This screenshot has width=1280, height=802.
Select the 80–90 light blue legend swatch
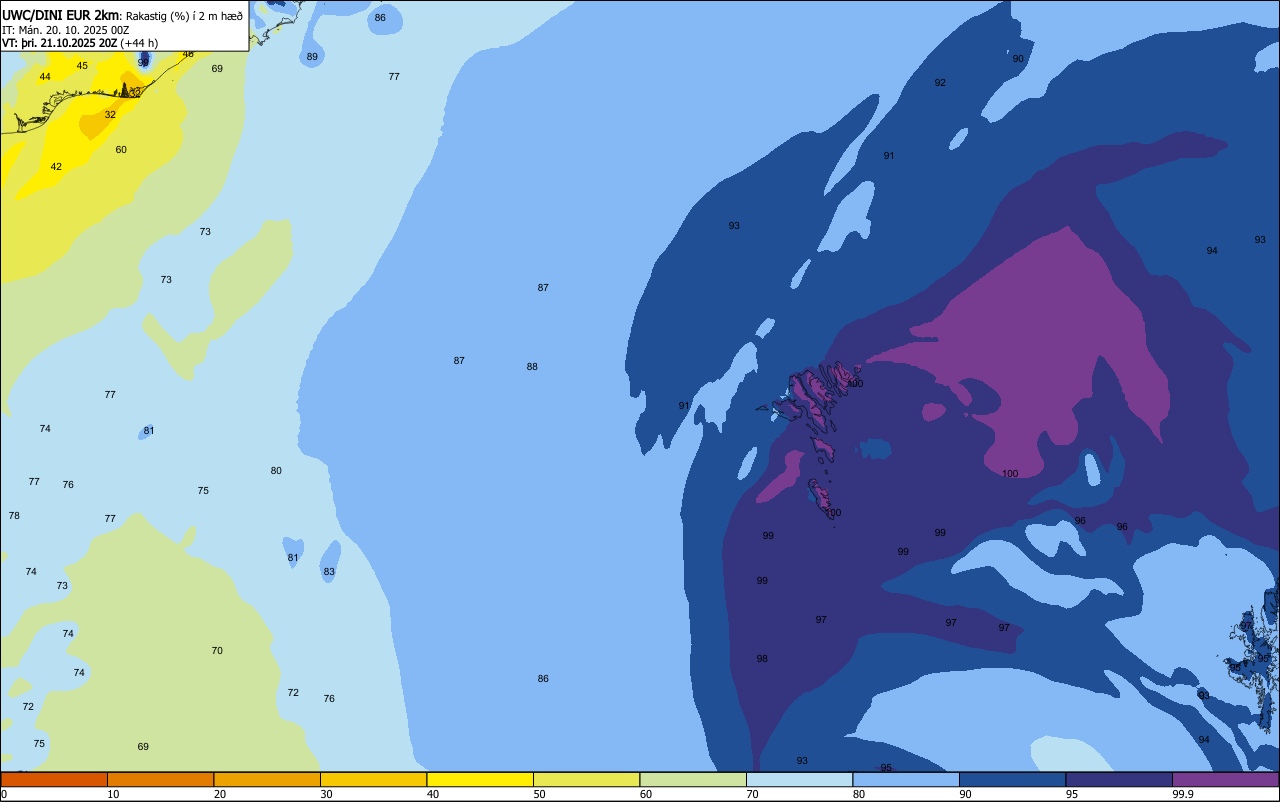[x=906, y=779]
